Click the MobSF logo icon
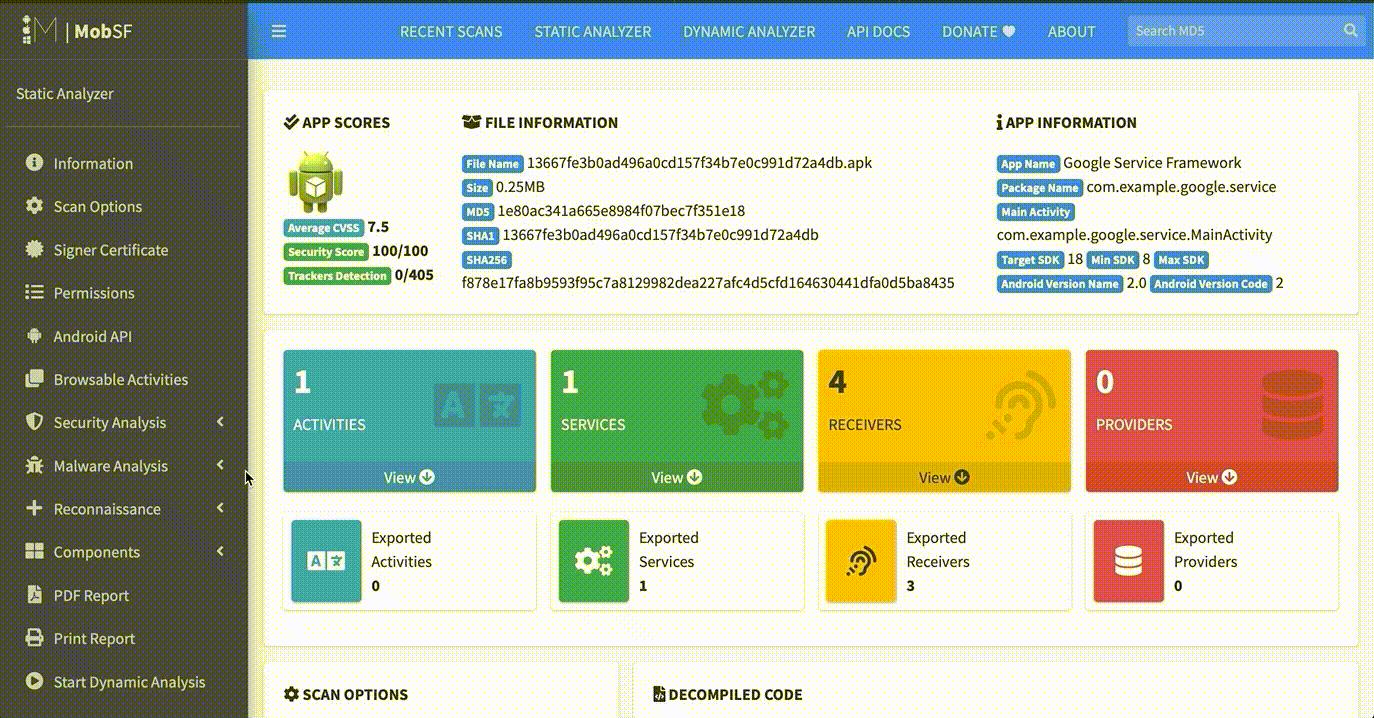The height and width of the screenshot is (718, 1374). point(40,30)
